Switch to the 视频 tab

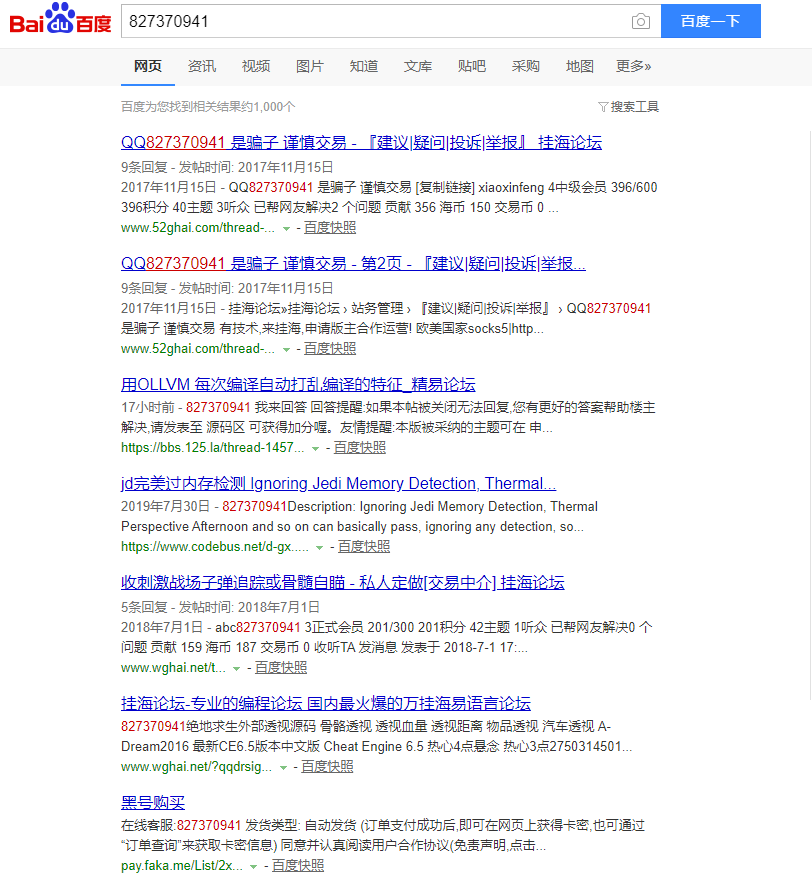[x=256, y=66]
